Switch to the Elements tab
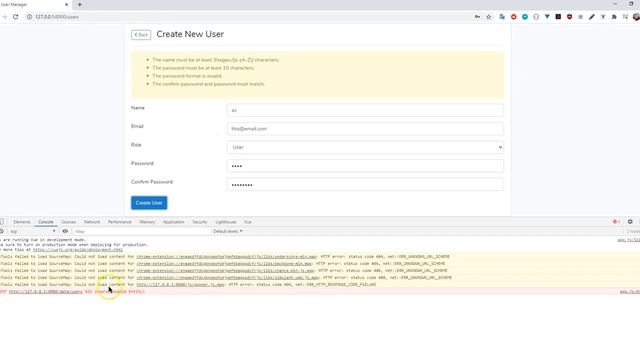This screenshot has height=360, width=640. 22,222
